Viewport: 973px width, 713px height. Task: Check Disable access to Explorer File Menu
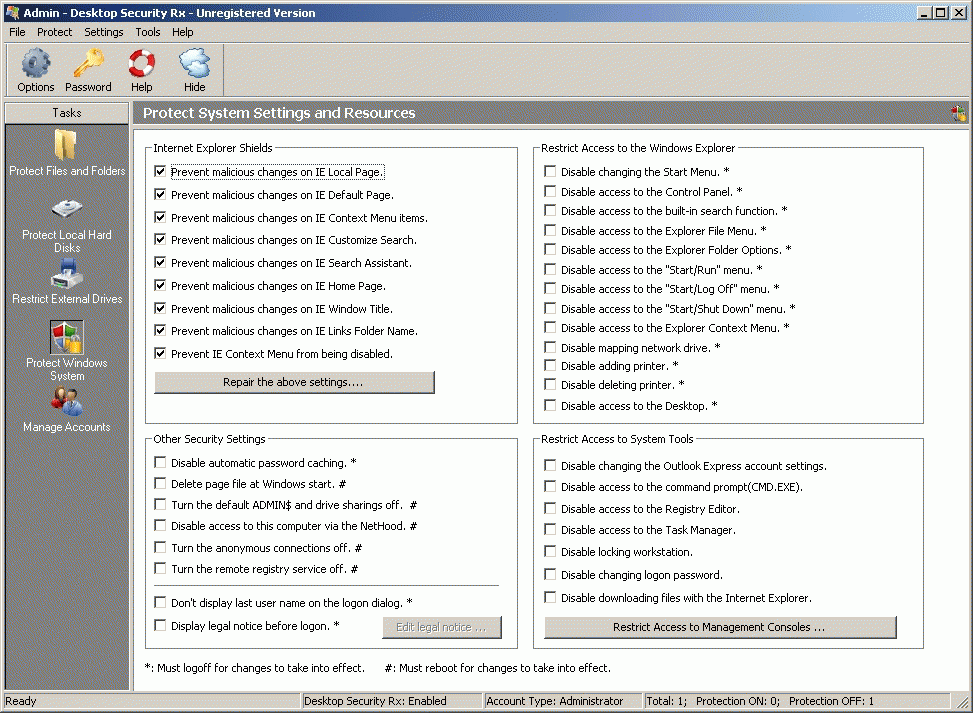(x=550, y=230)
